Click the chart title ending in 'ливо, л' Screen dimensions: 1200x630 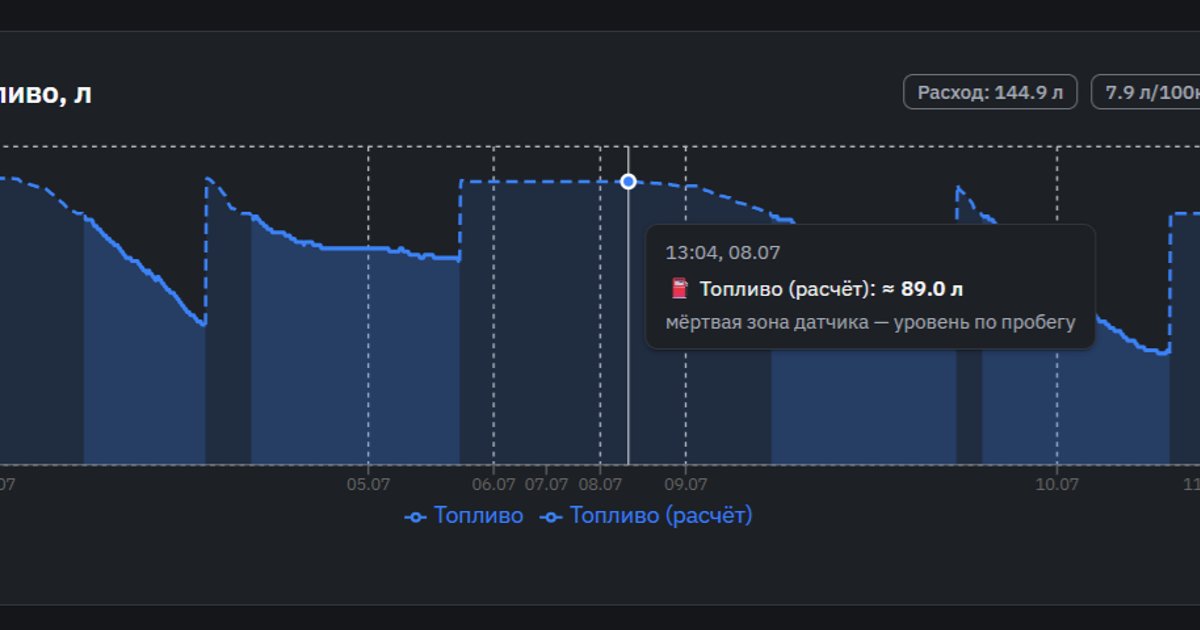(46, 95)
